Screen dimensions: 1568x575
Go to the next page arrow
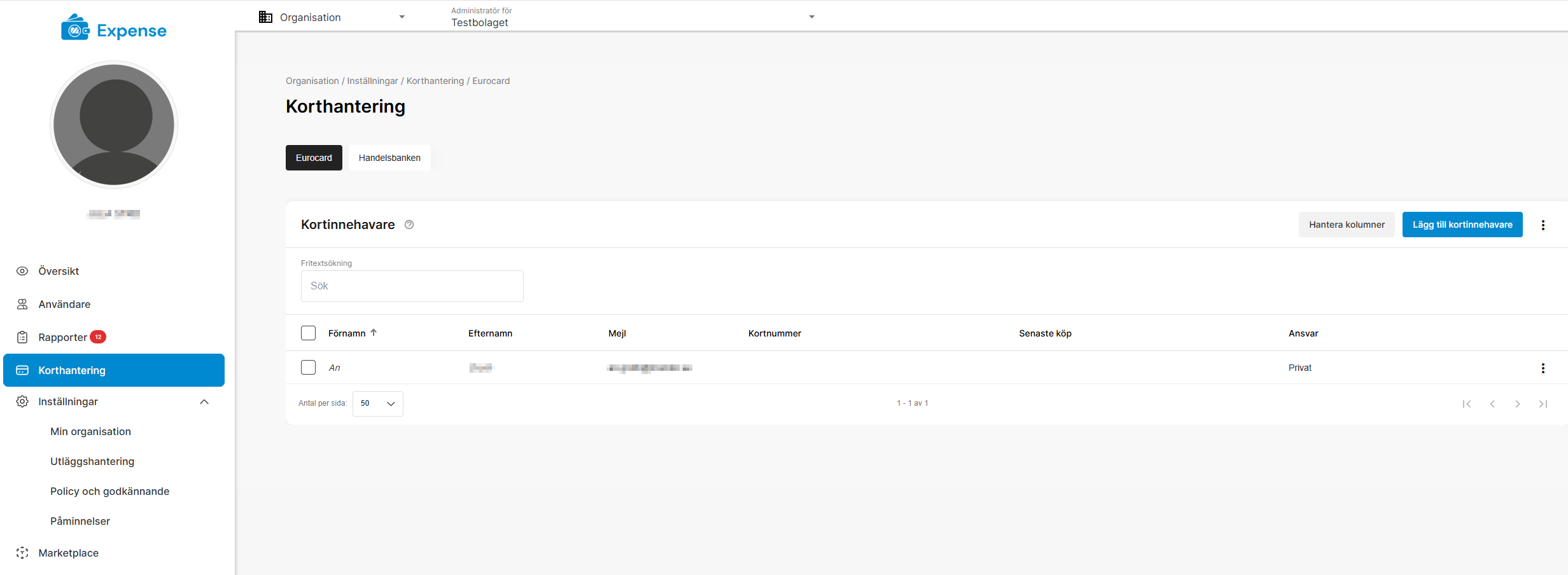[x=1517, y=404]
